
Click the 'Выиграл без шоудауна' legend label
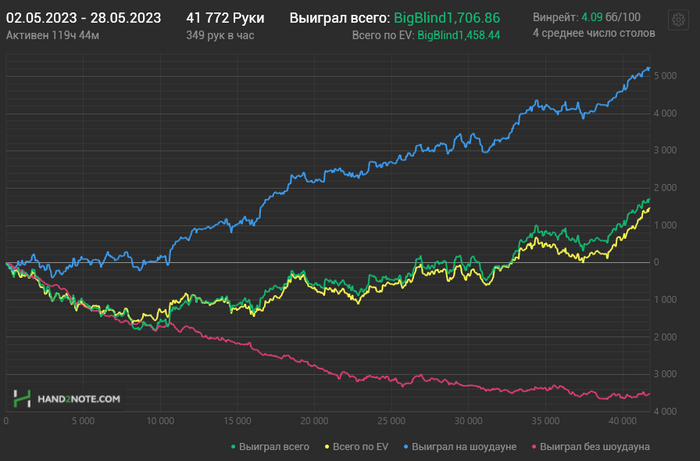[x=595, y=447]
